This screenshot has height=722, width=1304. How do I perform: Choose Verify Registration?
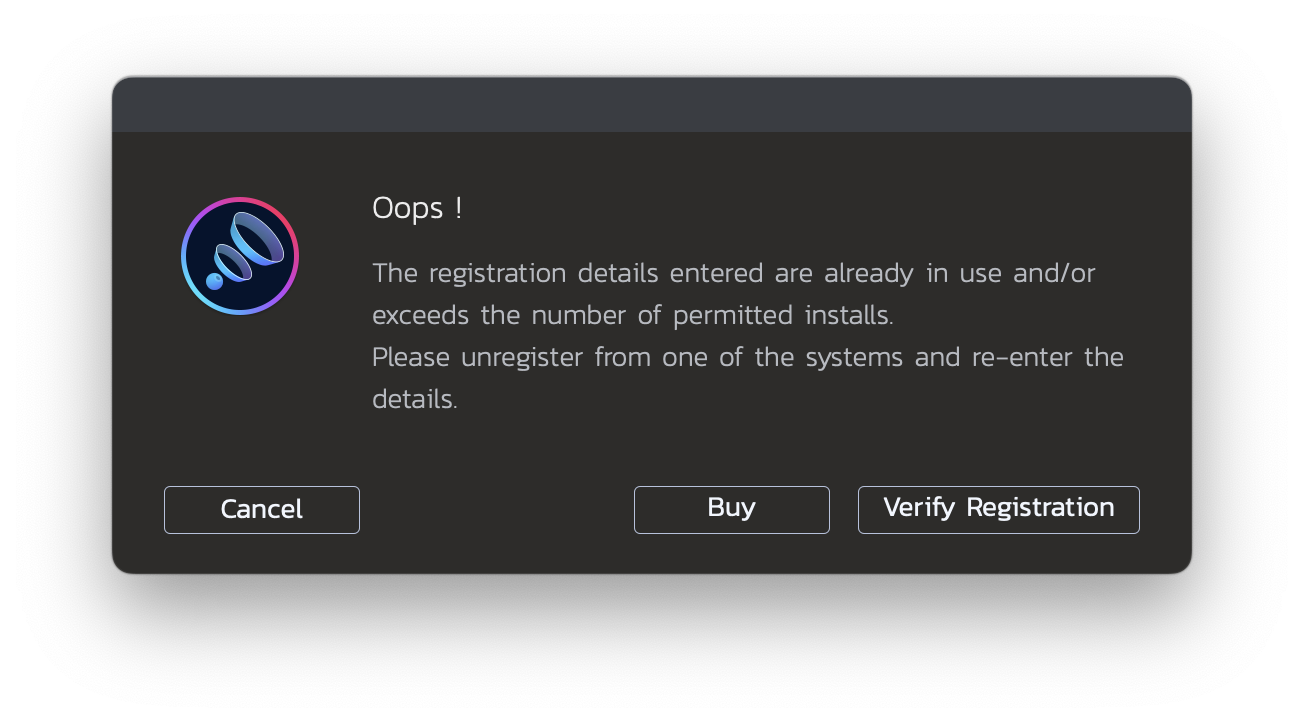tap(998, 509)
